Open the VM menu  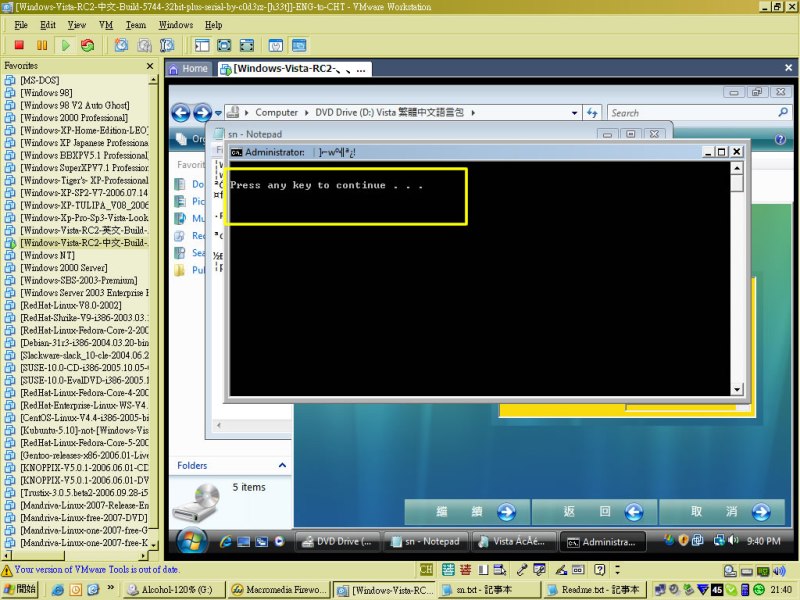[106, 24]
